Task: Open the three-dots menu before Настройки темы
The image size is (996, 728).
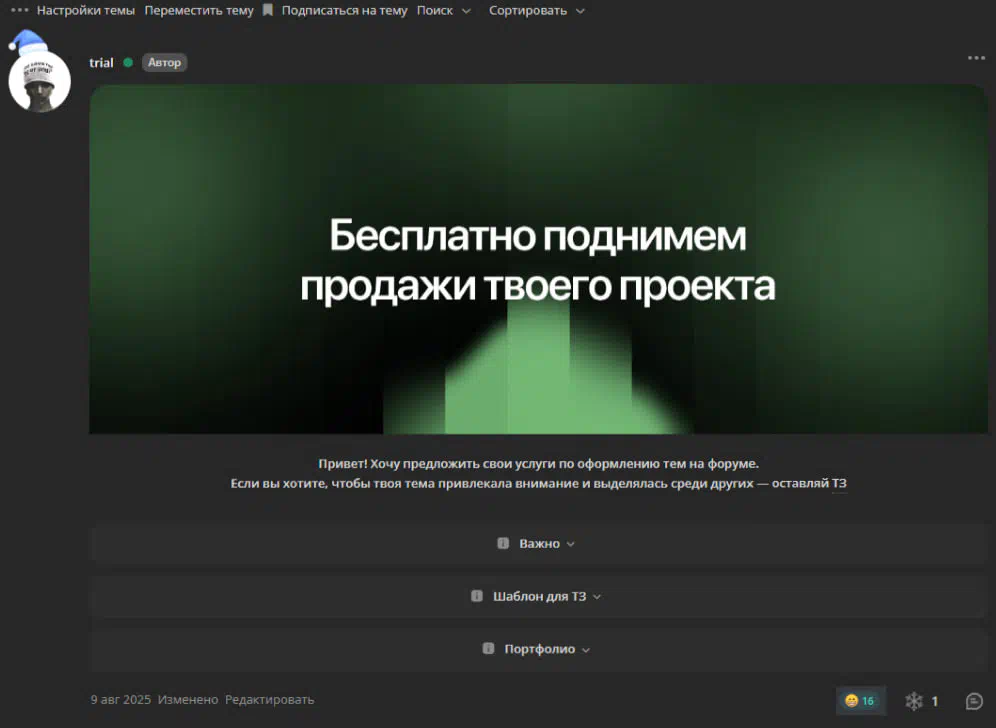Action: tap(19, 10)
